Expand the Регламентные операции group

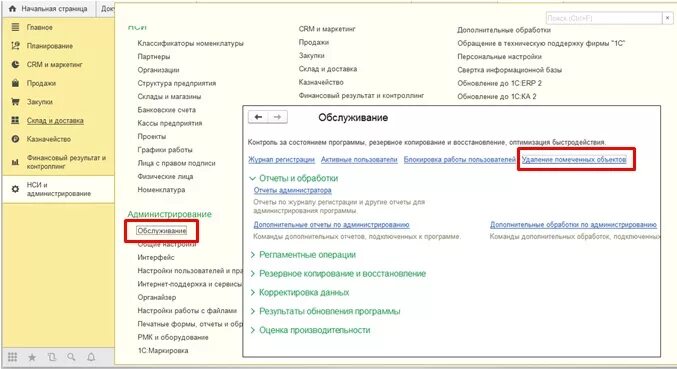tap(253, 255)
